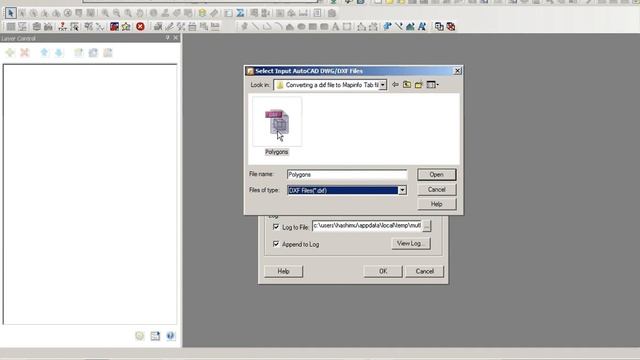Expand the Look in folder dropdown
The width and height of the screenshot is (640, 360).
tap(382, 85)
